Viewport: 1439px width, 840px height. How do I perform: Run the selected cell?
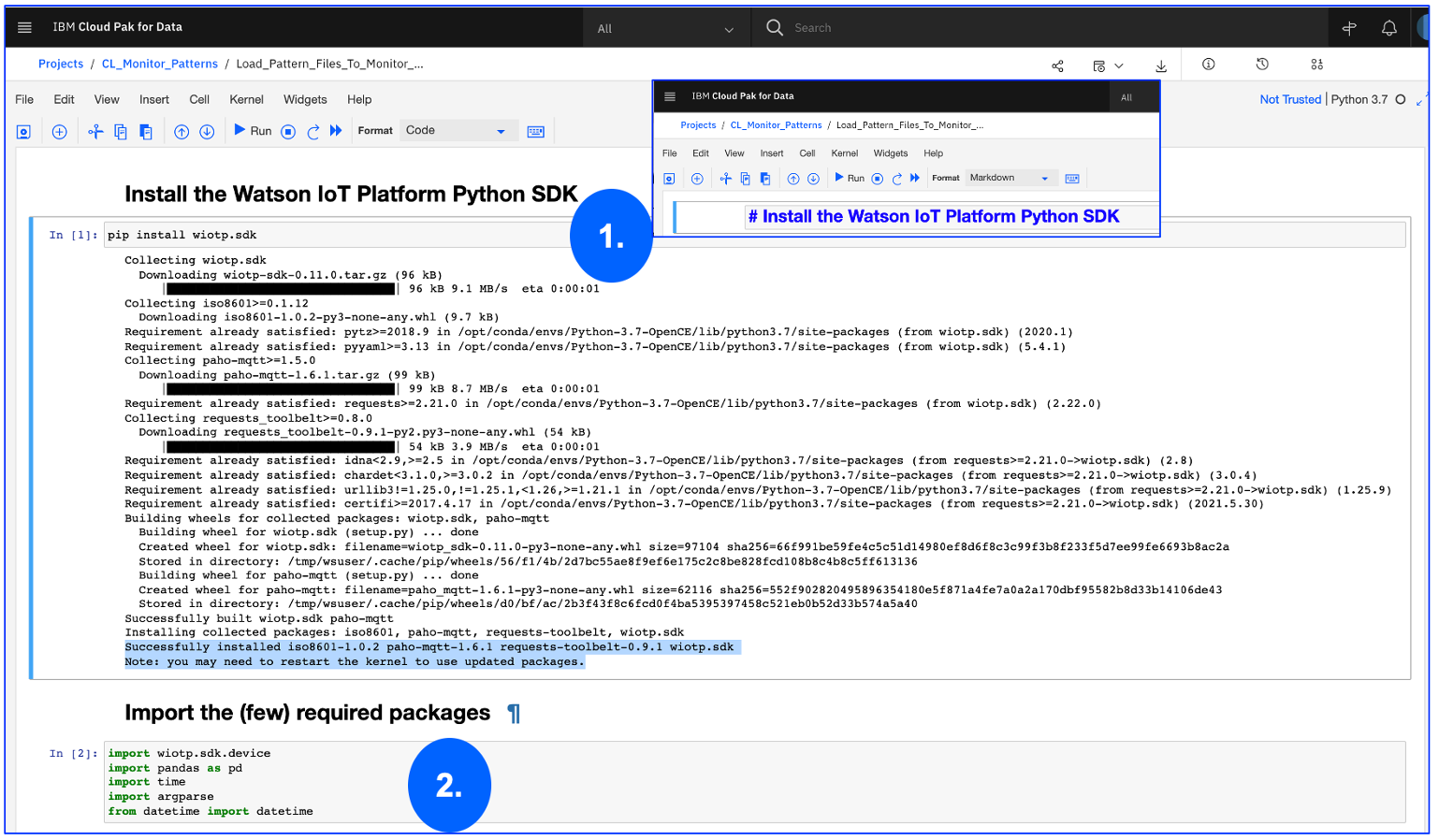click(253, 131)
